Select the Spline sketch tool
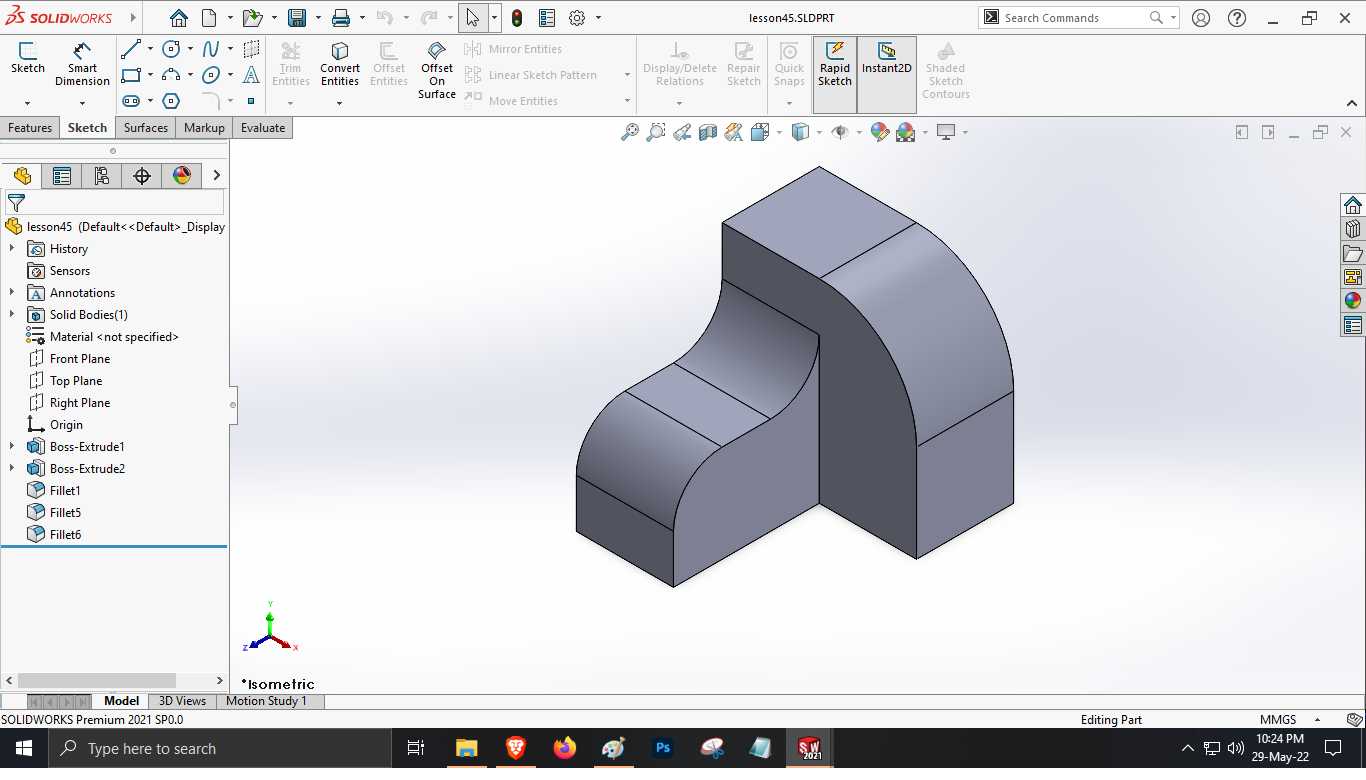The width and height of the screenshot is (1366, 780). 211,49
